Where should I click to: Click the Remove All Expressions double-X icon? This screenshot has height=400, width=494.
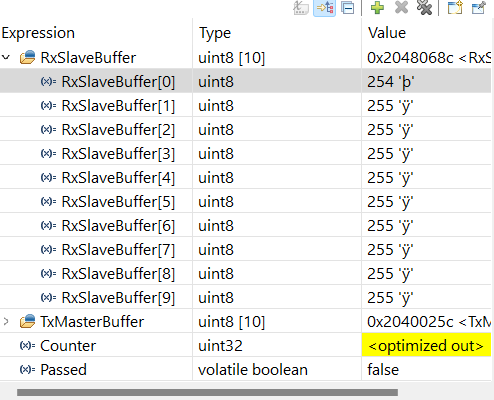[x=424, y=8]
